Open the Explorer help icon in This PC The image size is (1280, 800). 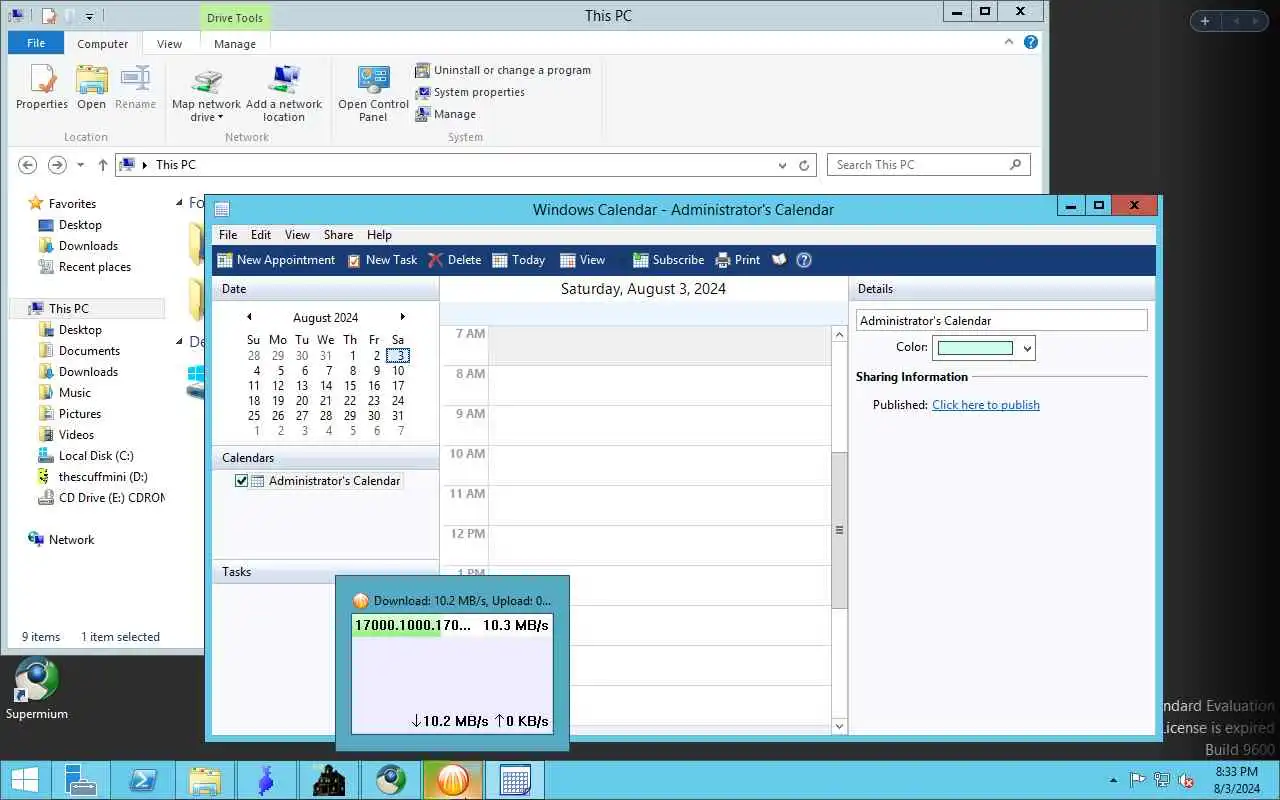click(x=1031, y=42)
